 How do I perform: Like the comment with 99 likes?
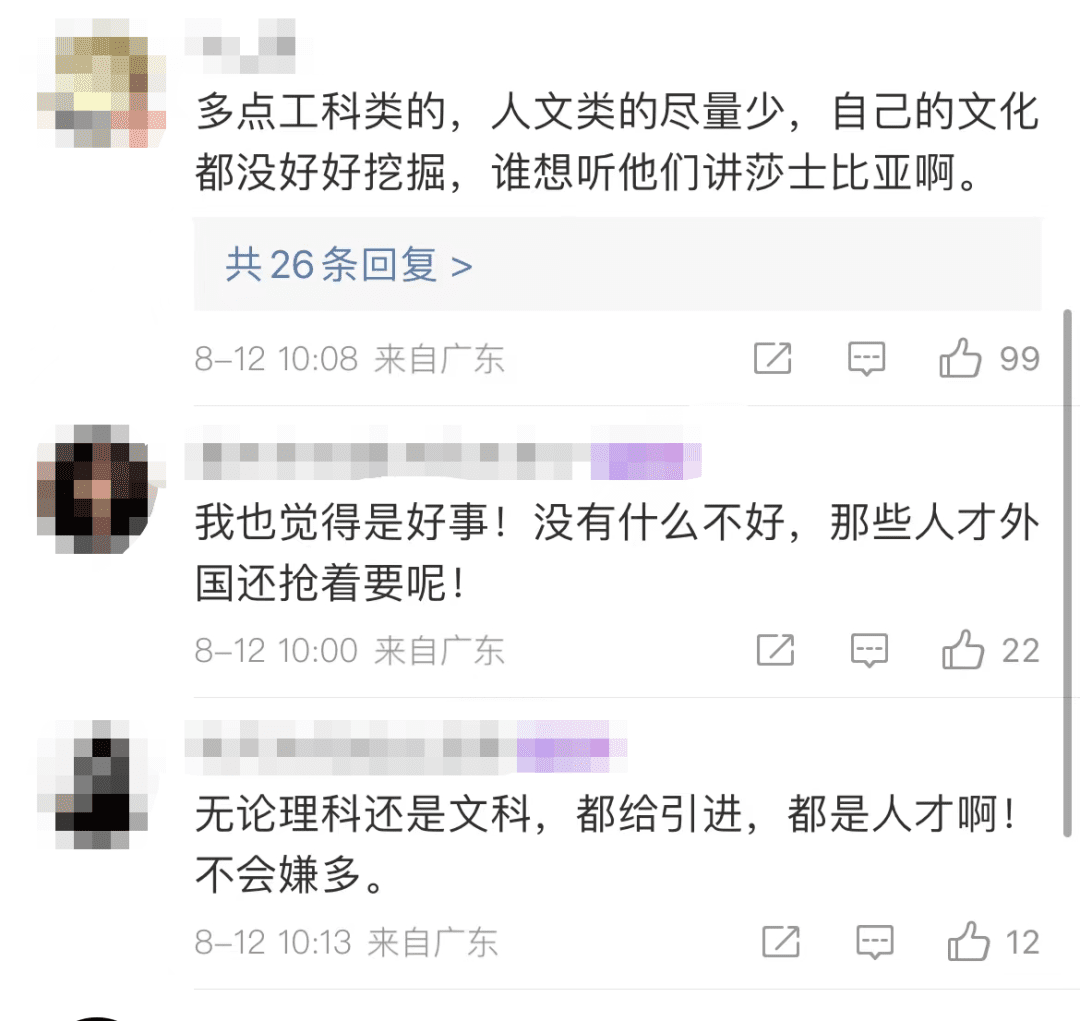[x=960, y=358]
